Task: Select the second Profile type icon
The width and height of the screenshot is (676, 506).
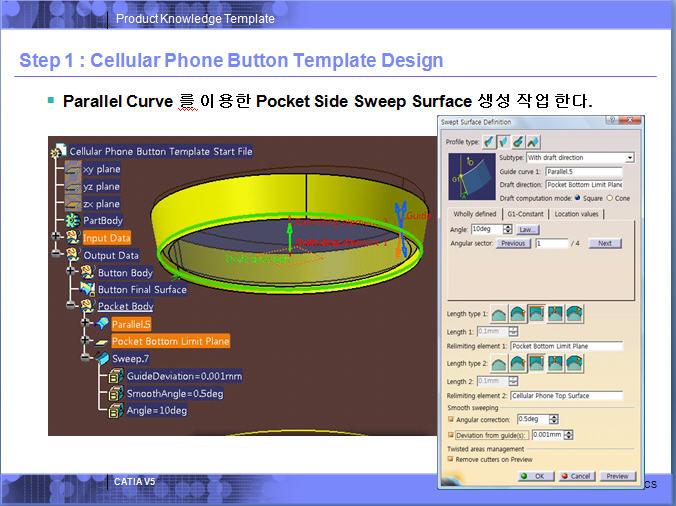Action: (x=503, y=142)
